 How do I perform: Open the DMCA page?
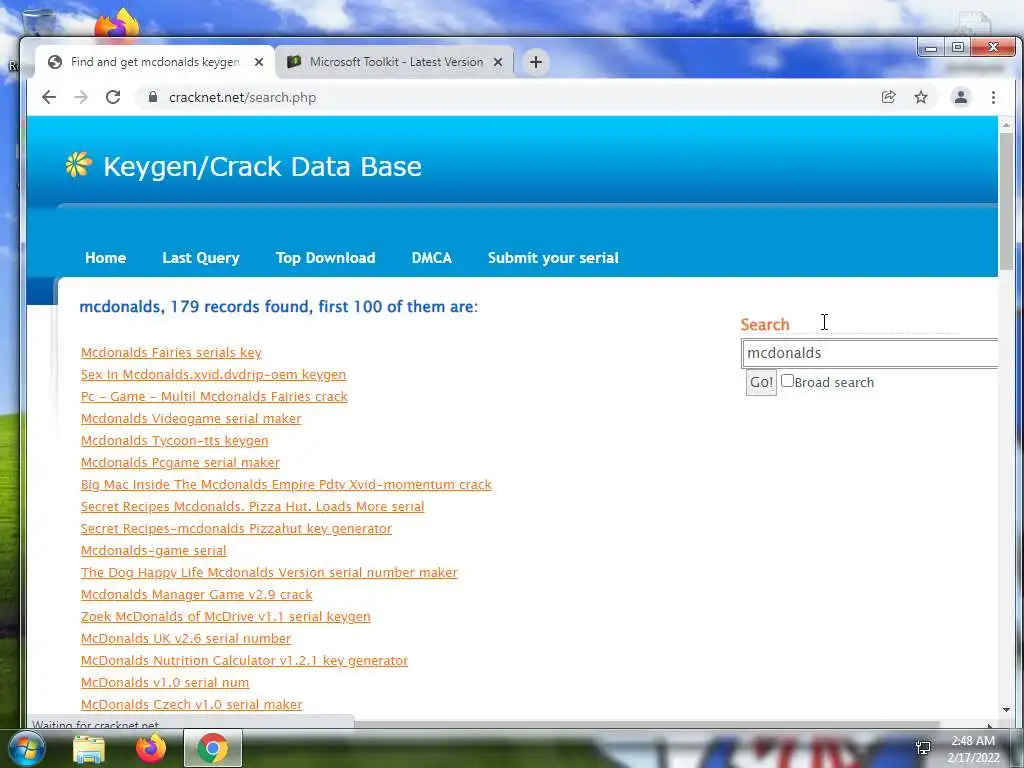[x=431, y=258]
